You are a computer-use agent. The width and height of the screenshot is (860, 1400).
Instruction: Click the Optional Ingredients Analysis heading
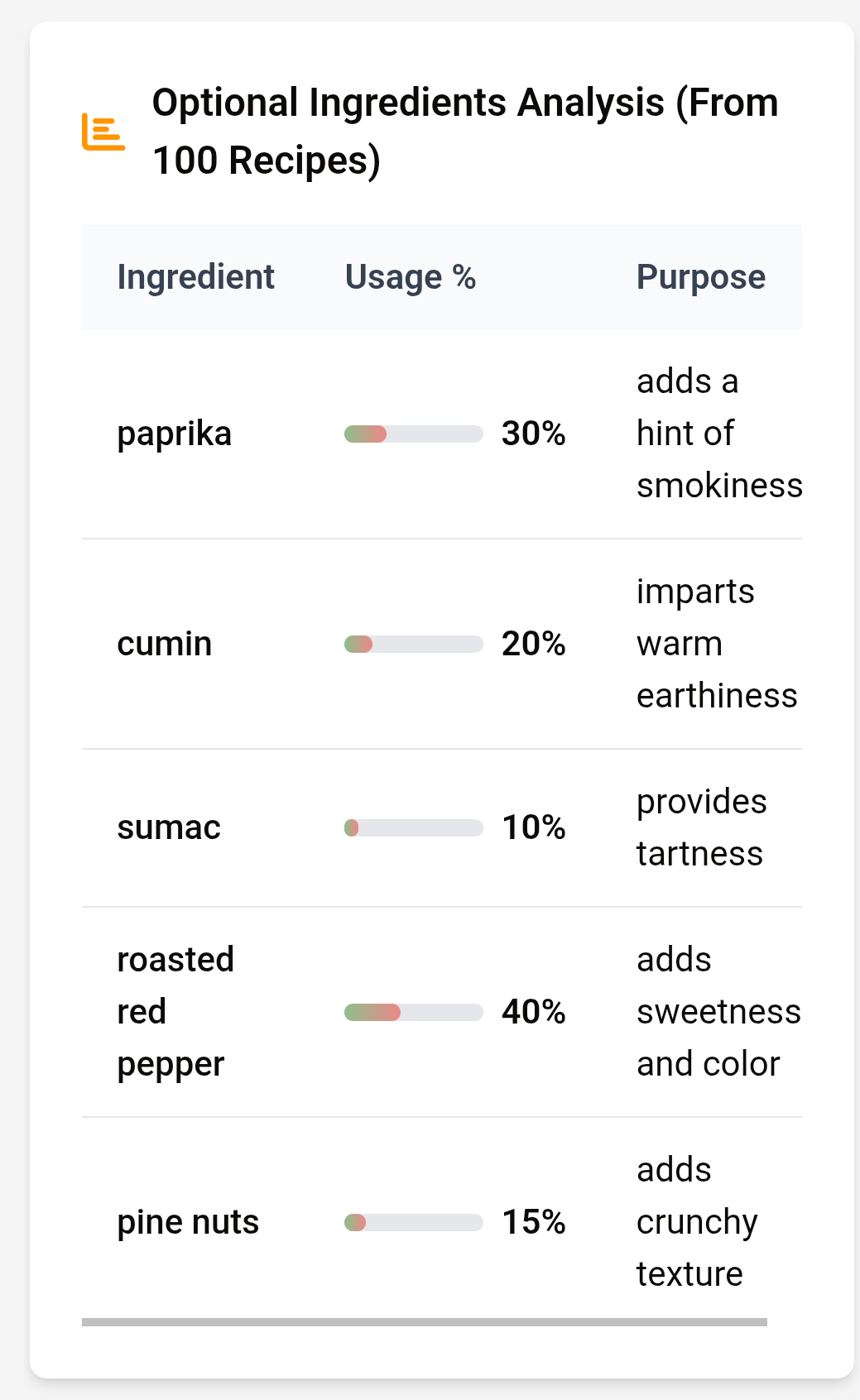(465, 132)
